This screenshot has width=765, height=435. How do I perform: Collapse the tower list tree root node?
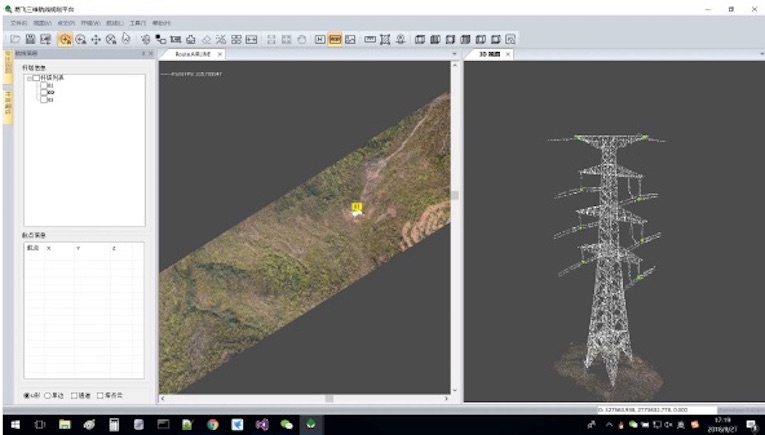click(28, 78)
